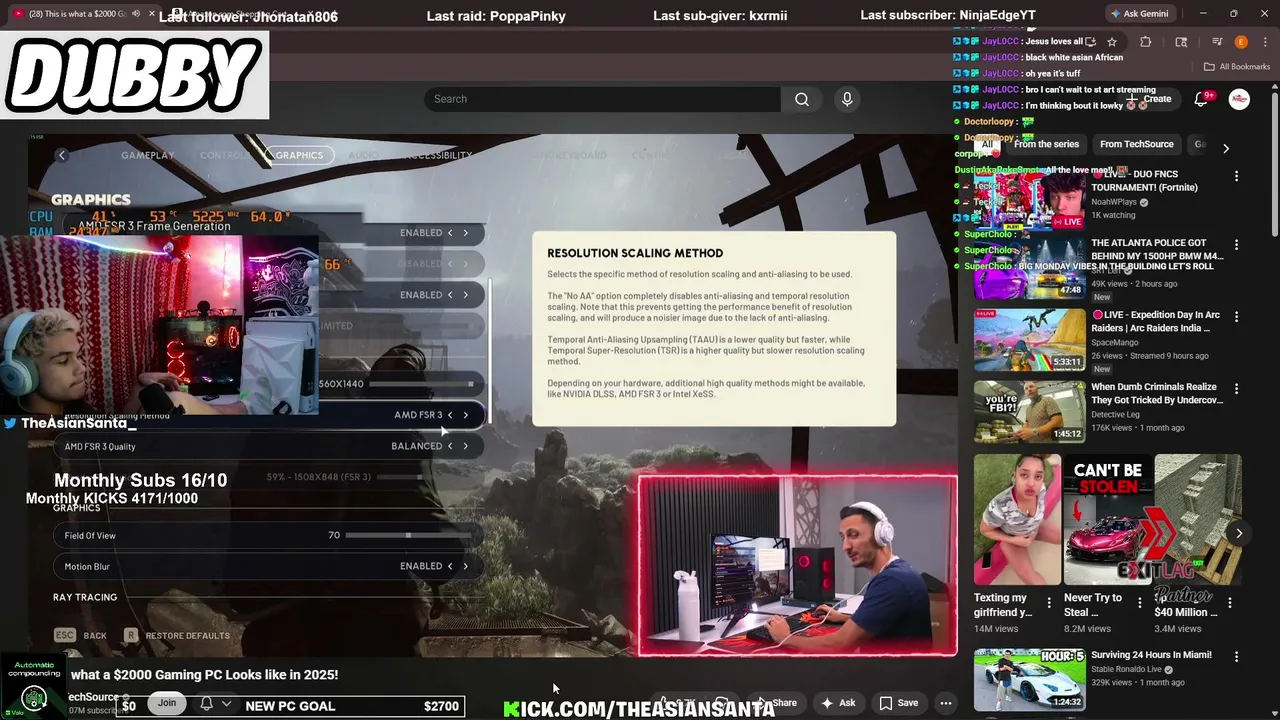Open the When Dumb Criminals Realize thumbnail

click(x=1029, y=411)
